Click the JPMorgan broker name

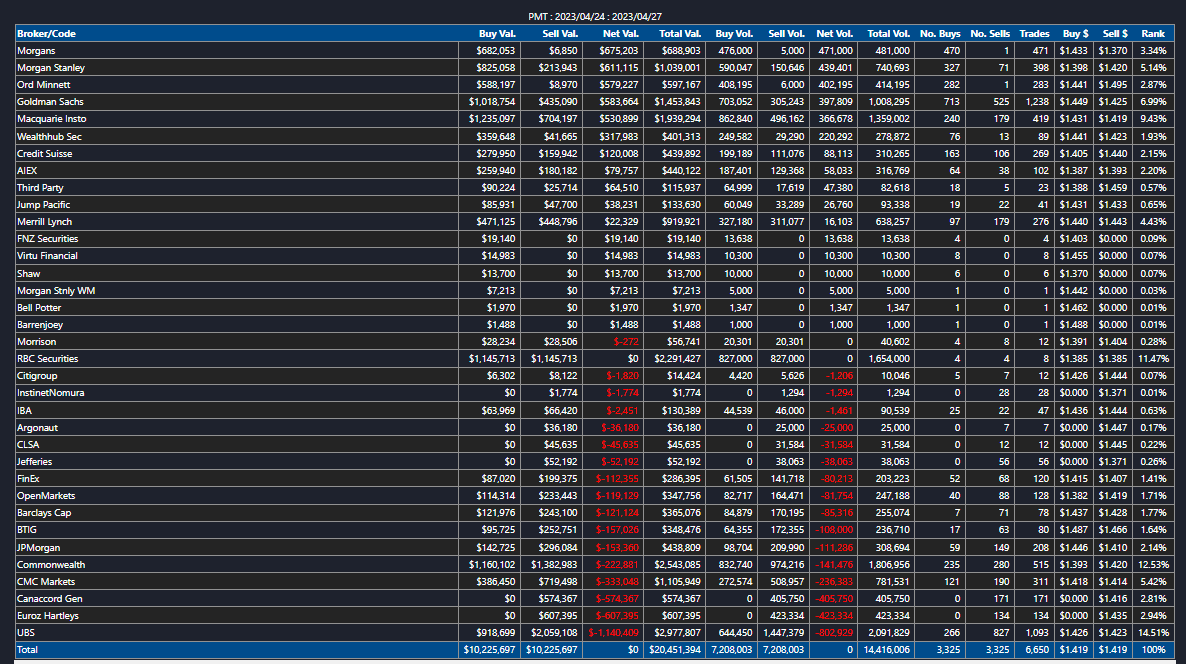click(x=39, y=548)
